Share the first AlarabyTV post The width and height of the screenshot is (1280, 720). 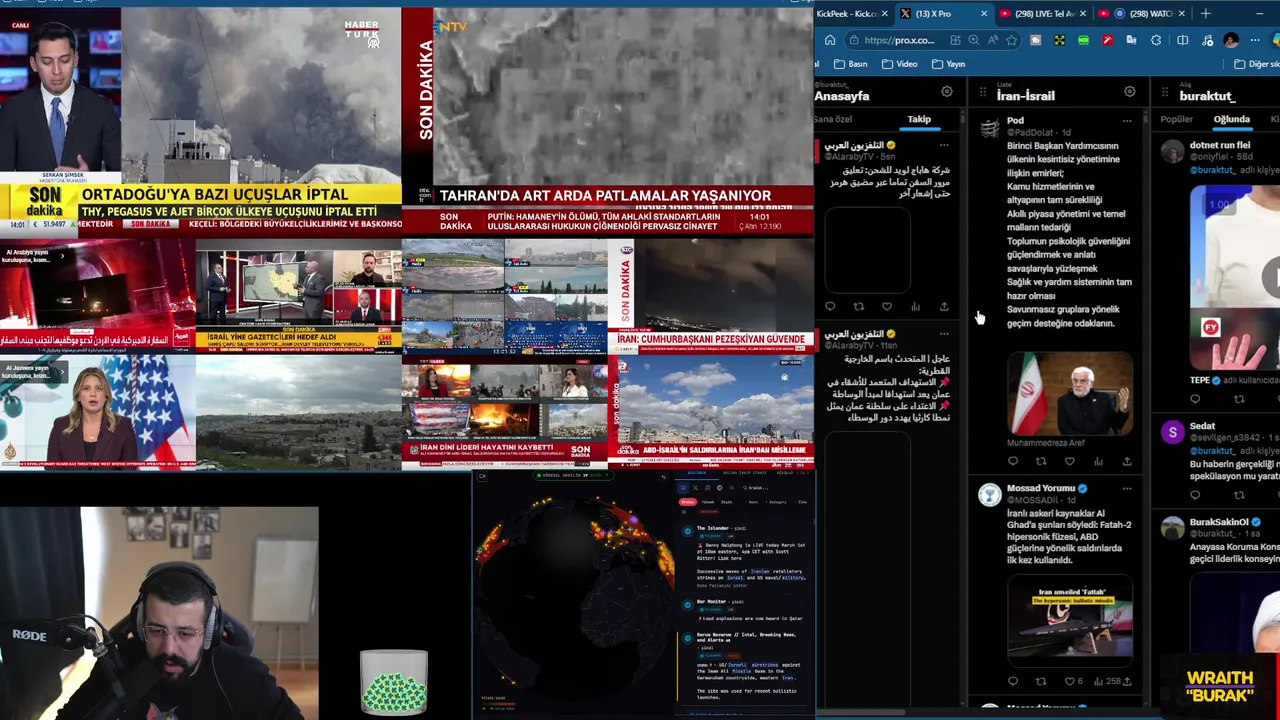coord(943,306)
